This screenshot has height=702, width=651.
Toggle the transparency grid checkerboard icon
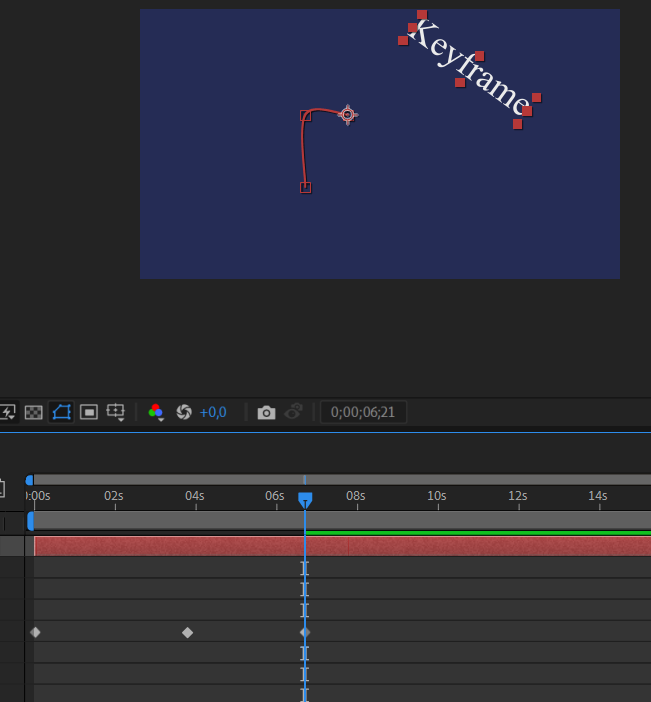click(x=34, y=412)
